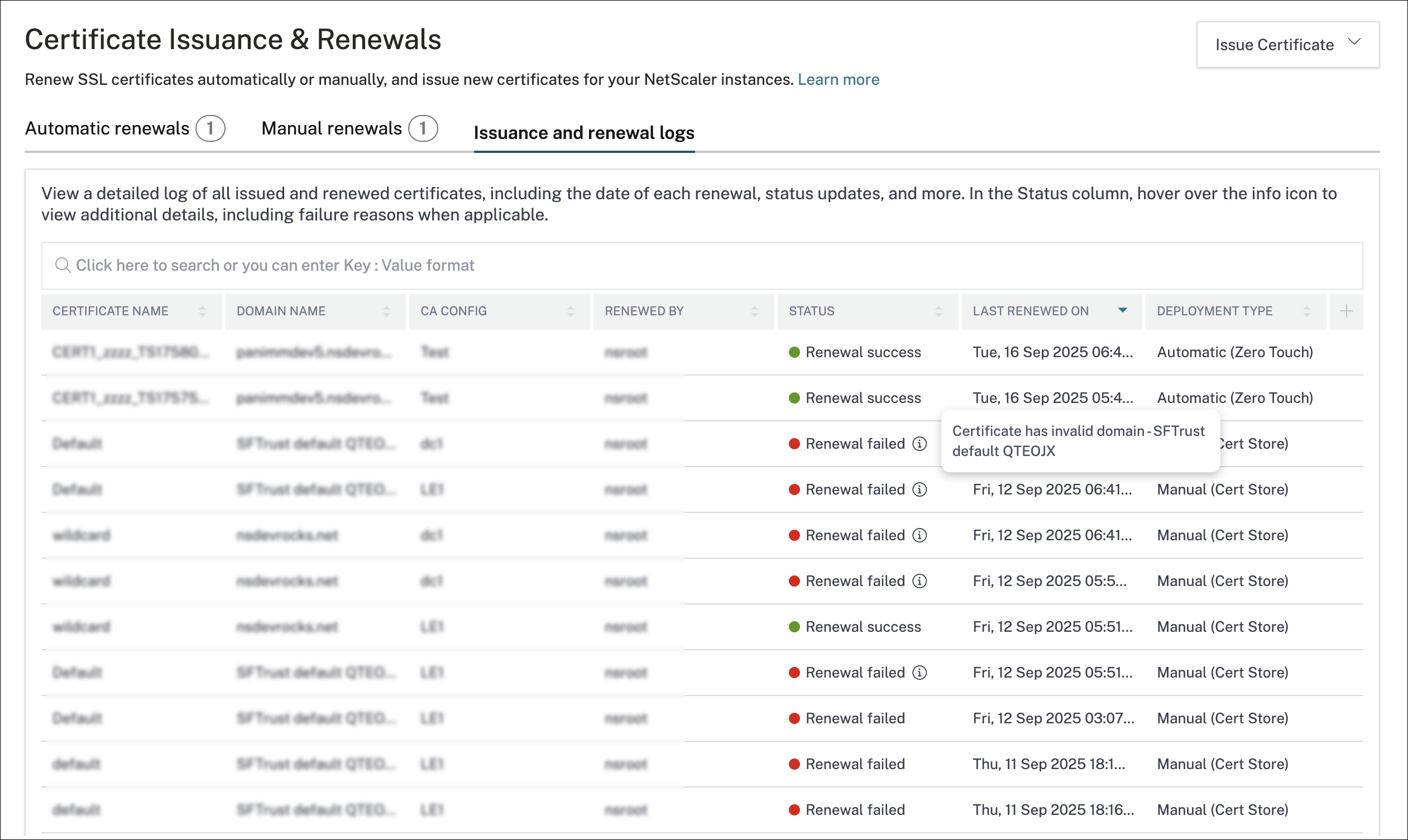Screen dimensions: 1408x840
Task: Sort by Domain Name column arrows
Action: (386, 311)
